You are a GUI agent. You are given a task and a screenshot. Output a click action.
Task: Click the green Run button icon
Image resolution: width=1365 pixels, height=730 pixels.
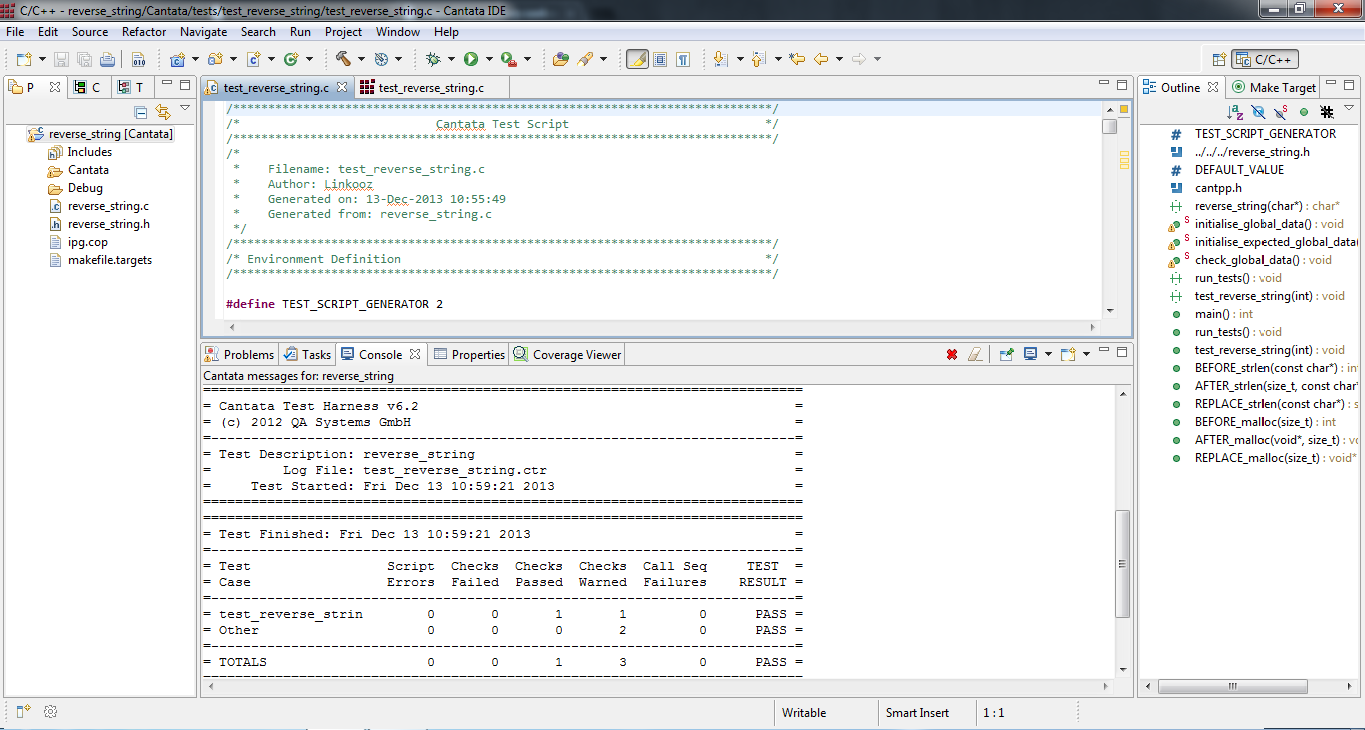(471, 59)
